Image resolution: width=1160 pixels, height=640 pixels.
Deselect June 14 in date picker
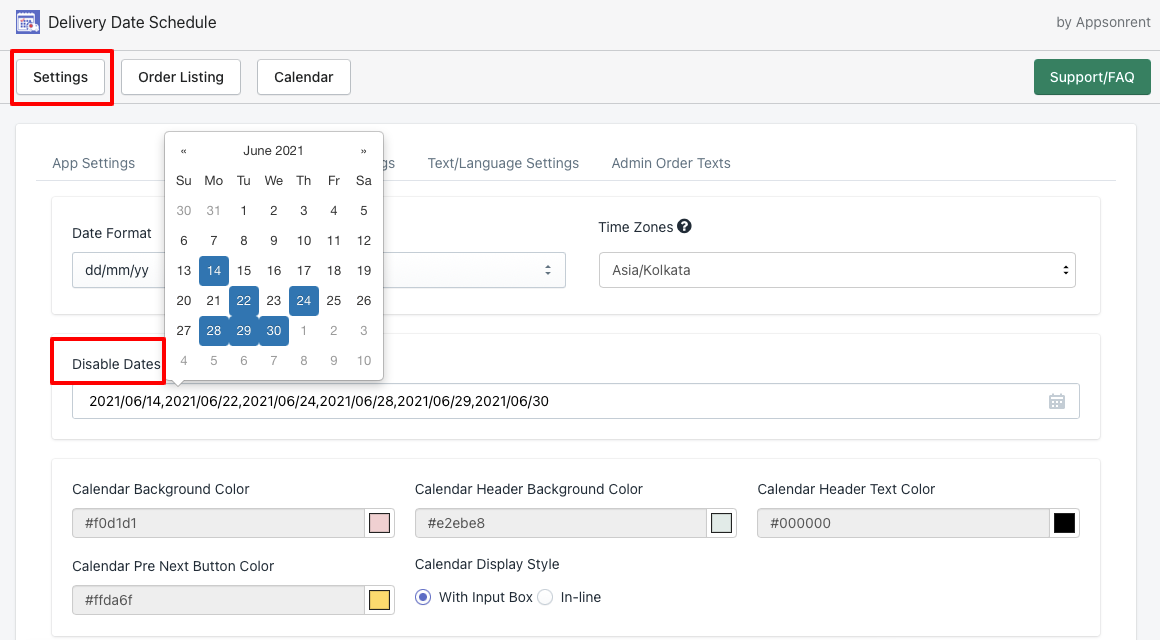tap(214, 271)
